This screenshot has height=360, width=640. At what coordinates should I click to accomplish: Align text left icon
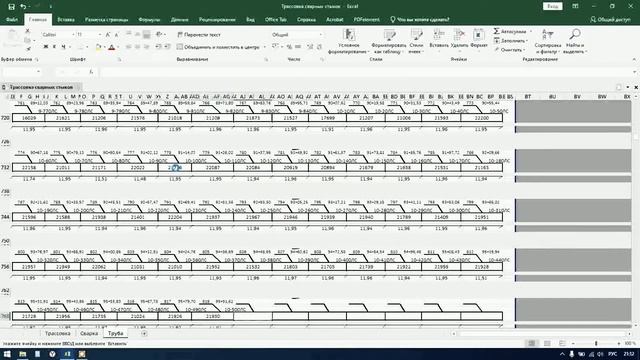coord(129,47)
